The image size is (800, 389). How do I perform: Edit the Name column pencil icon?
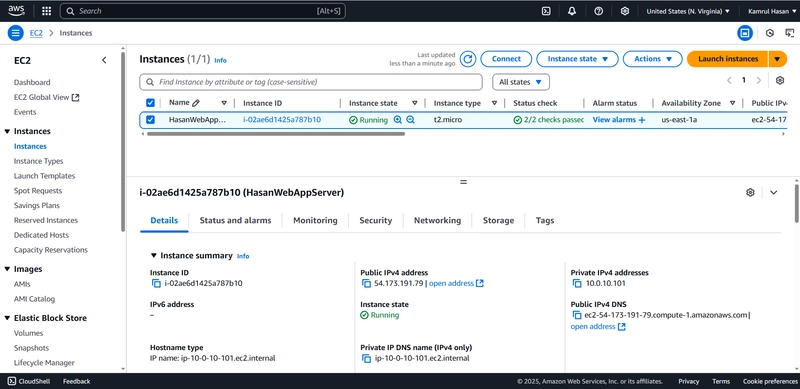click(x=196, y=103)
